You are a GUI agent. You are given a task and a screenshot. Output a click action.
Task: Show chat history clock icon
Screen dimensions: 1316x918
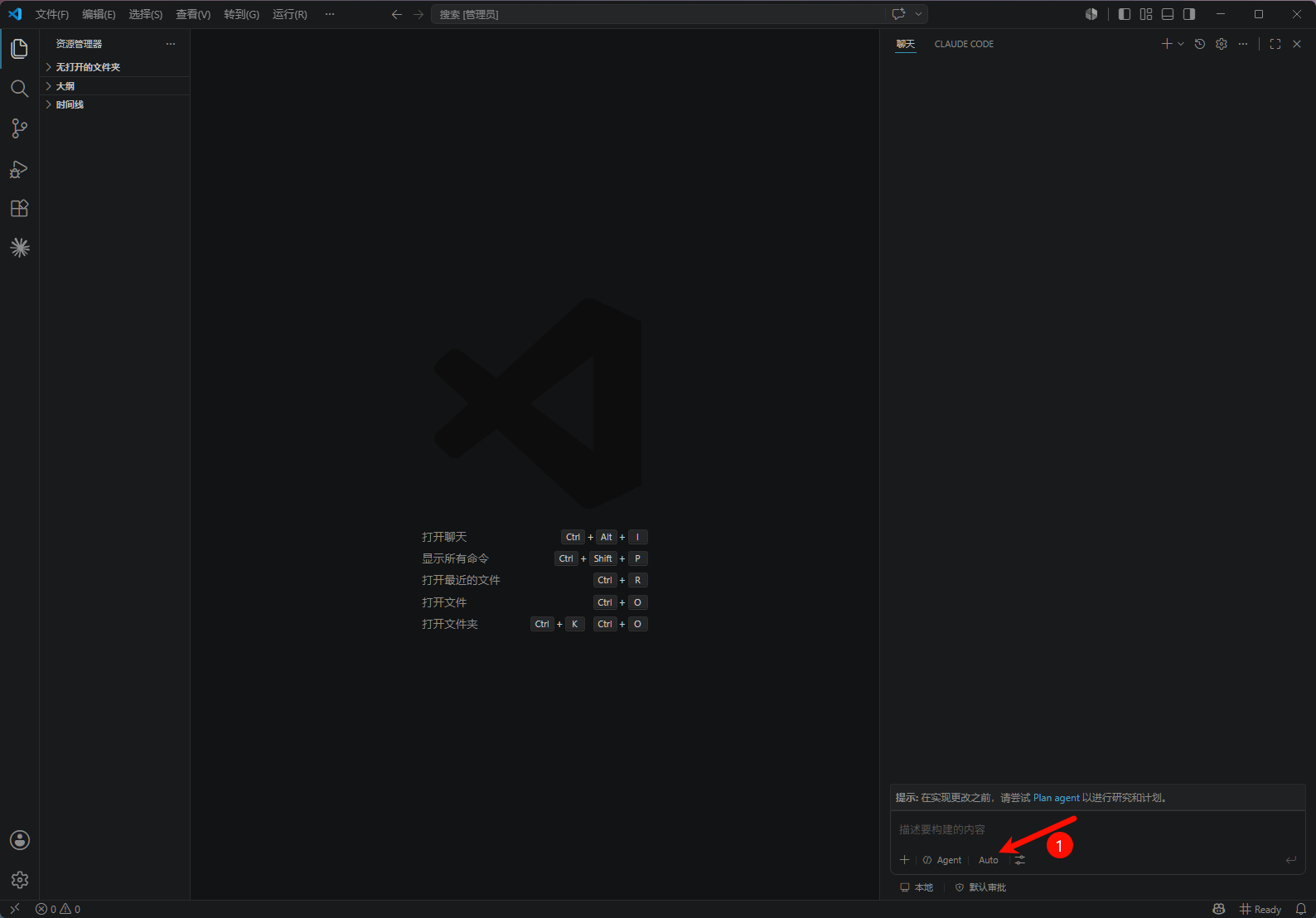[x=1200, y=44]
